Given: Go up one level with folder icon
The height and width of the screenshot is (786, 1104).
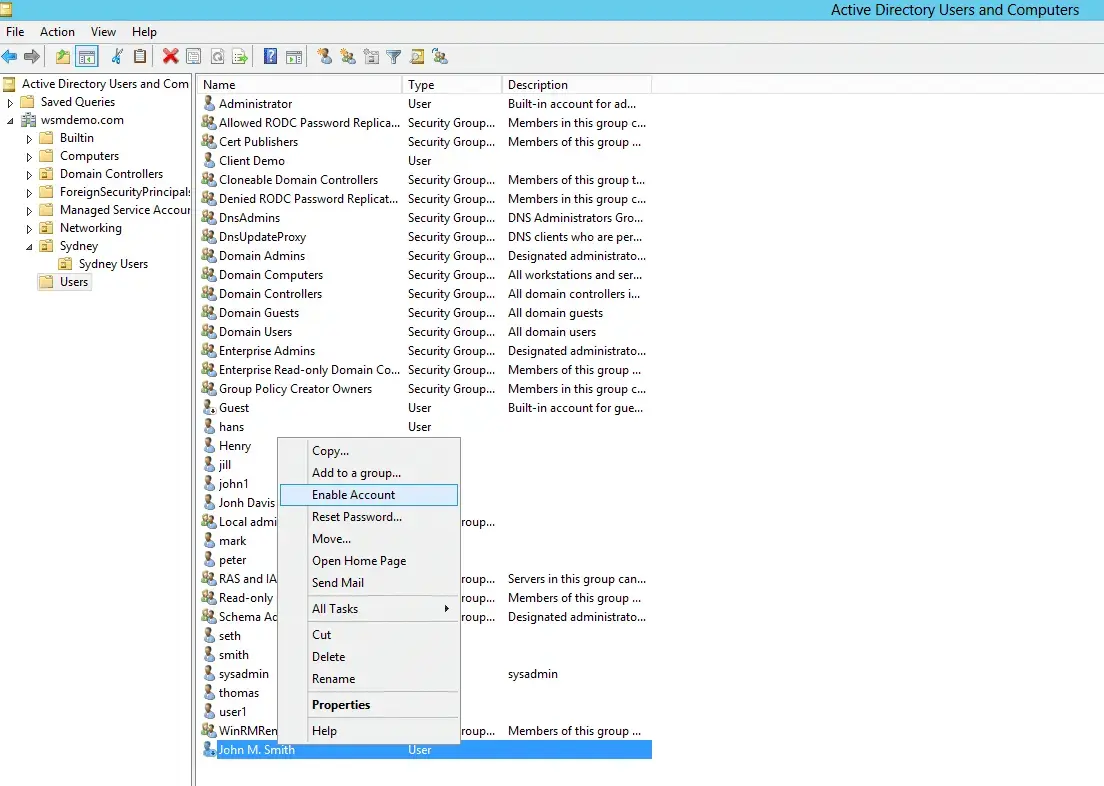Looking at the screenshot, I should [63, 57].
